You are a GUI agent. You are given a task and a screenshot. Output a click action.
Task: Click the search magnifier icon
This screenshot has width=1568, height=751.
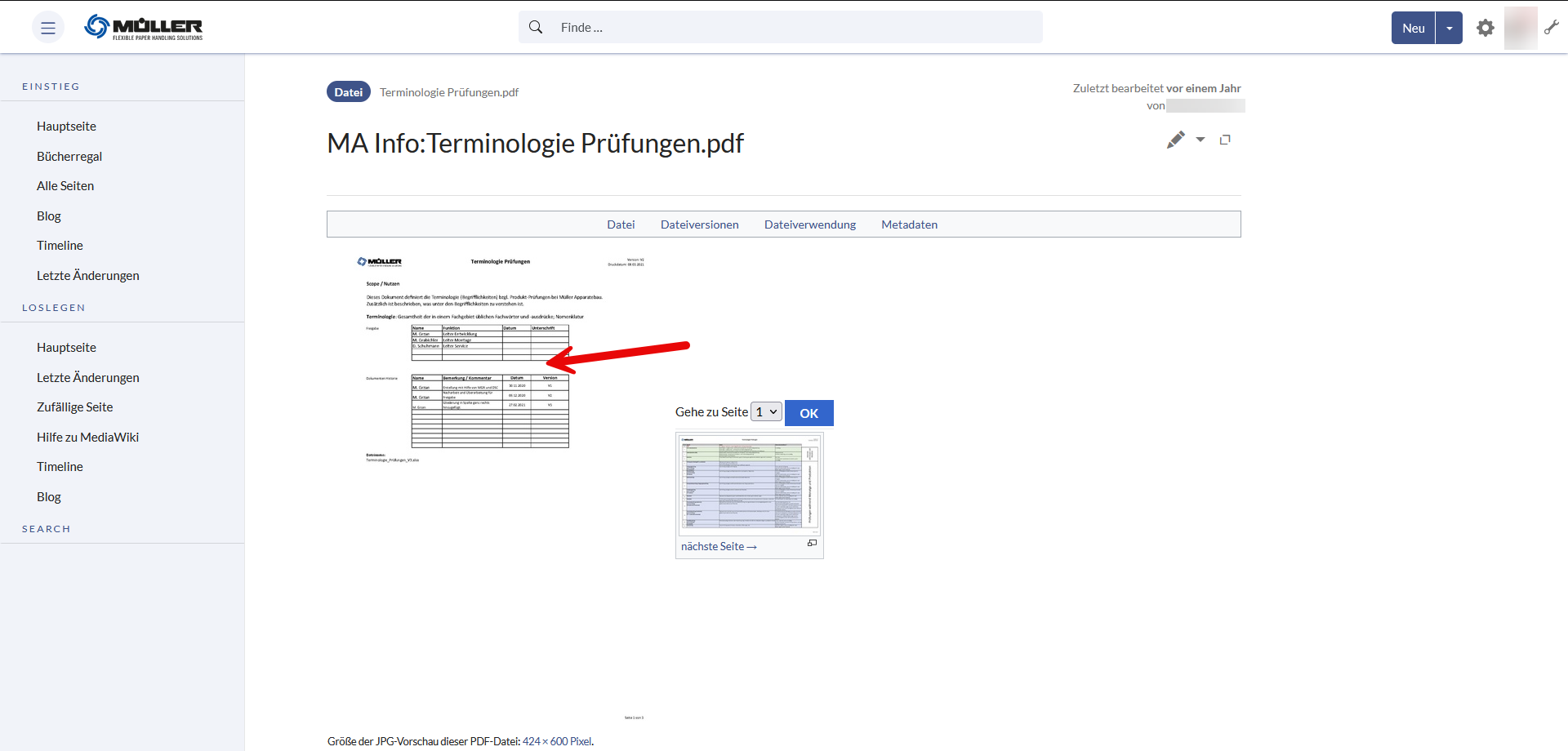click(x=536, y=27)
